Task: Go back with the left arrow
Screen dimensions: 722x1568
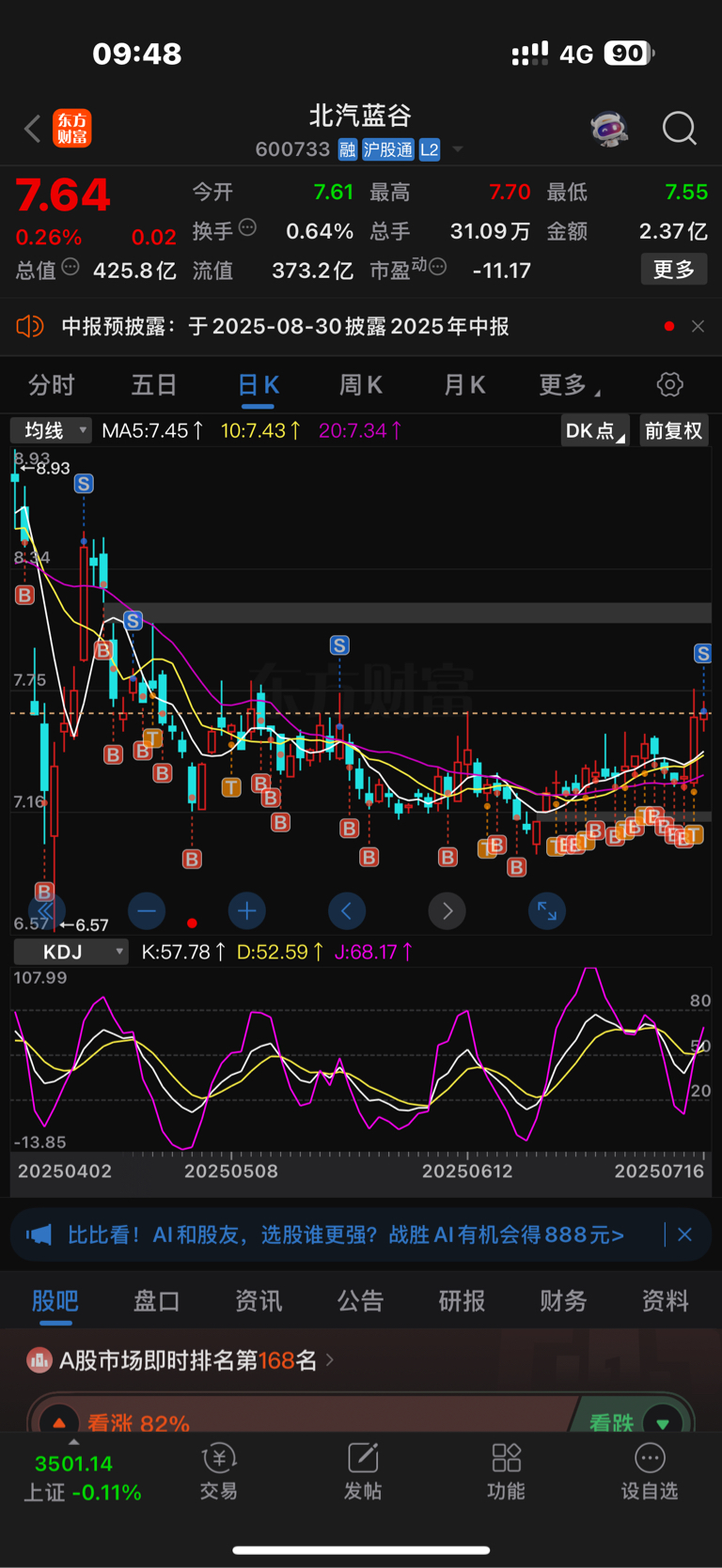Action: 33,129
